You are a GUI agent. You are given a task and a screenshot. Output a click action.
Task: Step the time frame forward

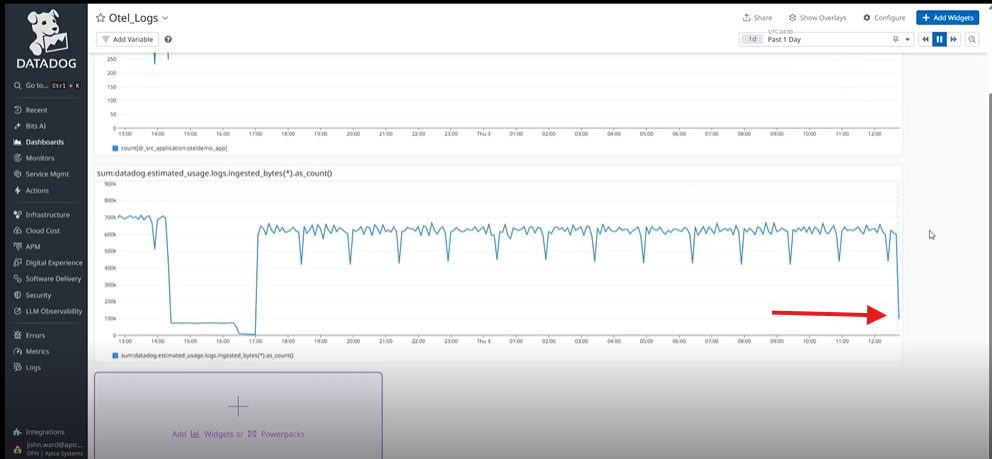click(954, 39)
